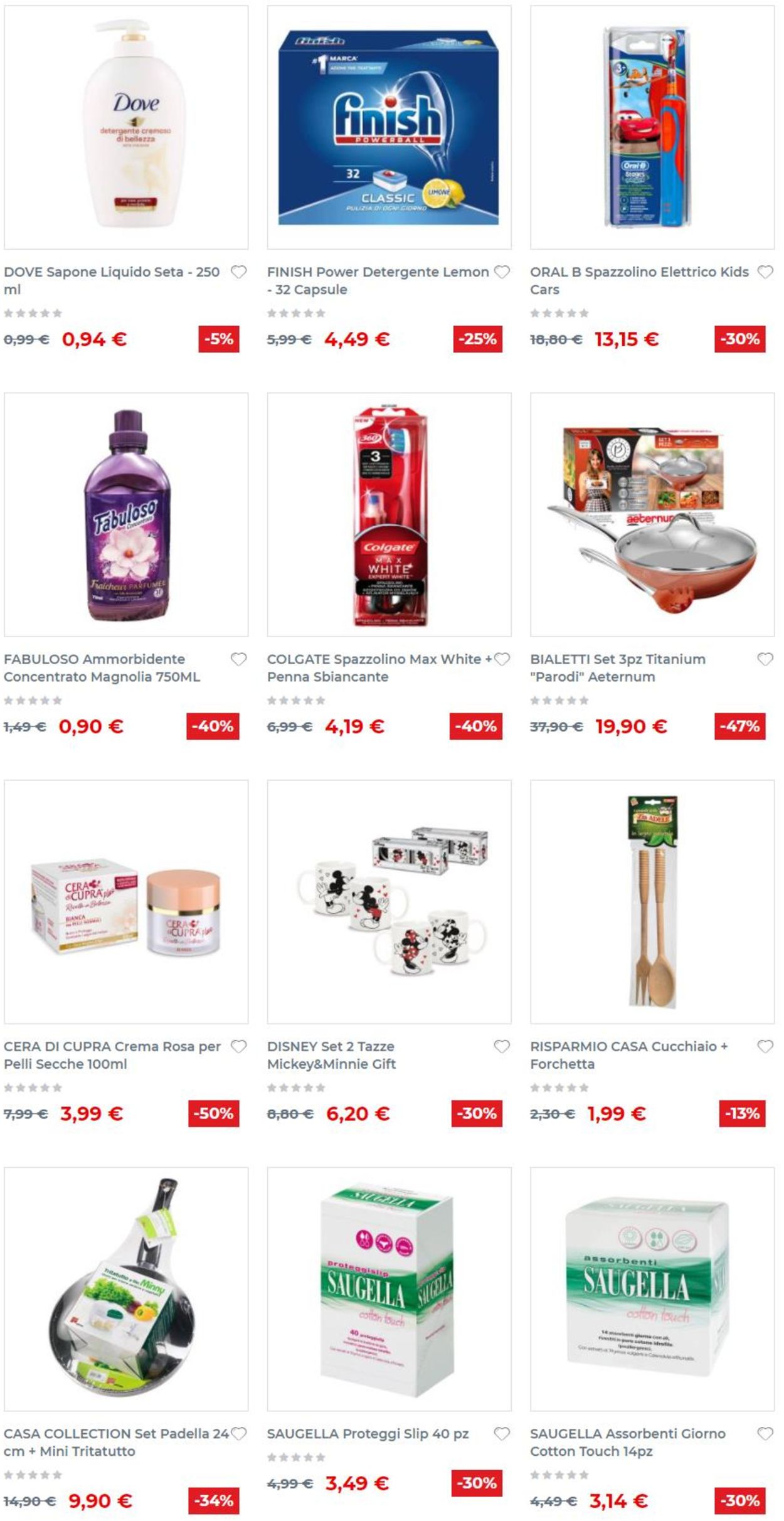
Task: Open CASA COLLECTION Set Padella product title
Action: tap(116, 1442)
